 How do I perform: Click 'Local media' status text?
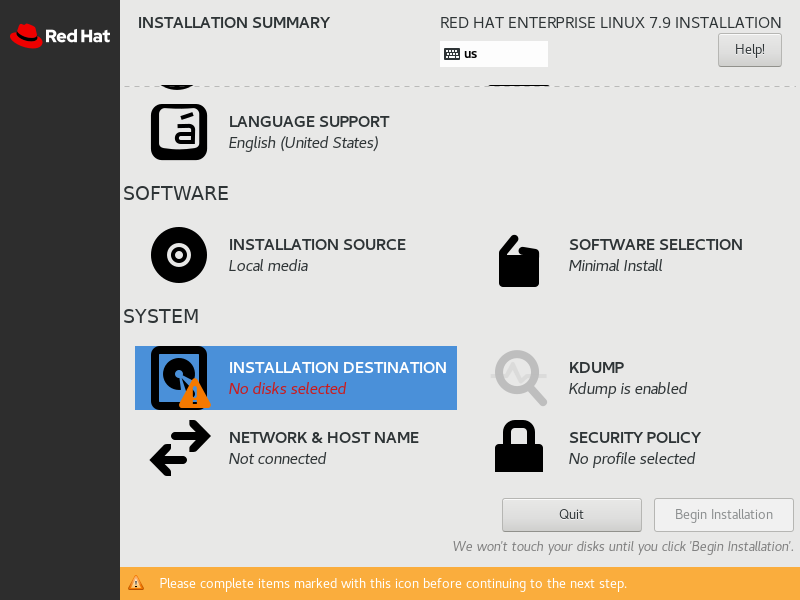(x=268, y=266)
